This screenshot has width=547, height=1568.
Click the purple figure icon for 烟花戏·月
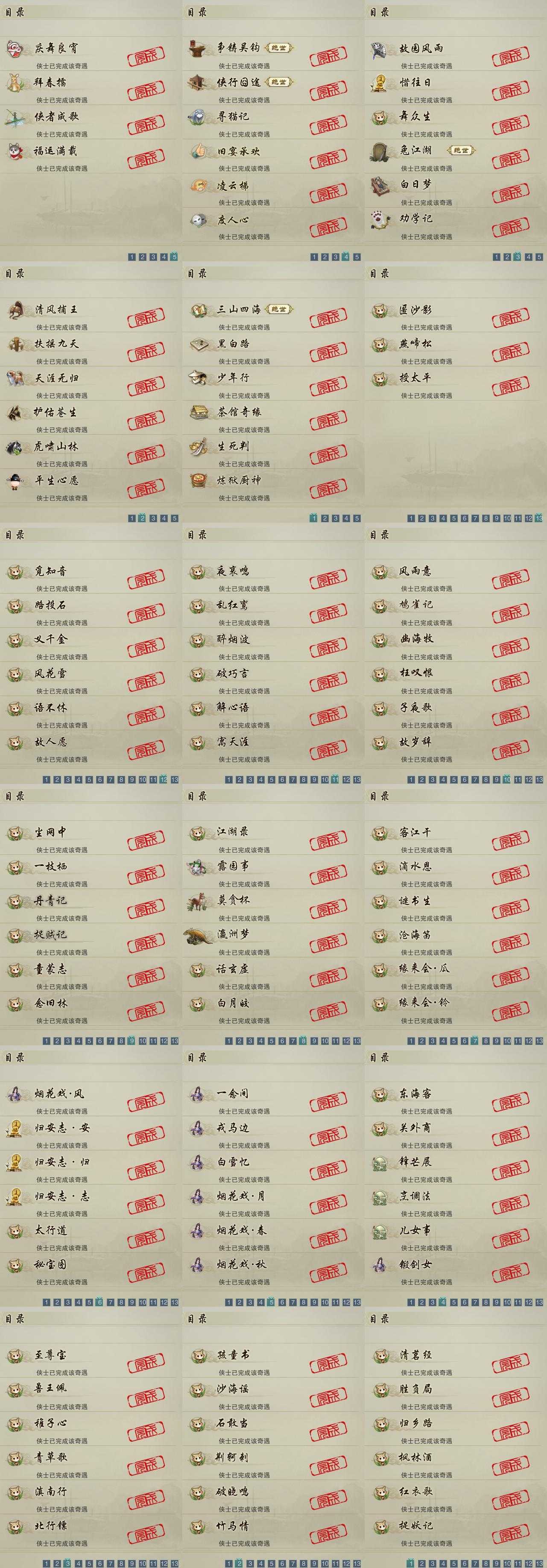click(197, 1196)
